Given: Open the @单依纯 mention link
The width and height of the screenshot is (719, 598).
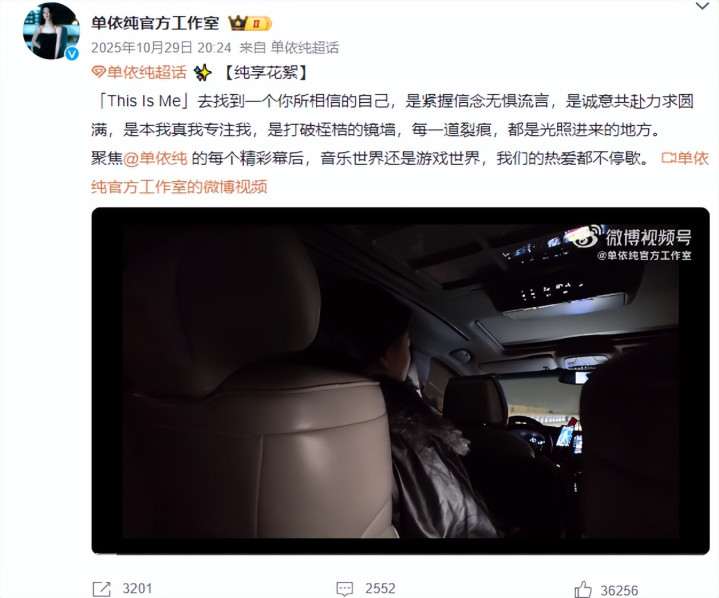Looking at the screenshot, I should pyautogui.click(x=155, y=159).
